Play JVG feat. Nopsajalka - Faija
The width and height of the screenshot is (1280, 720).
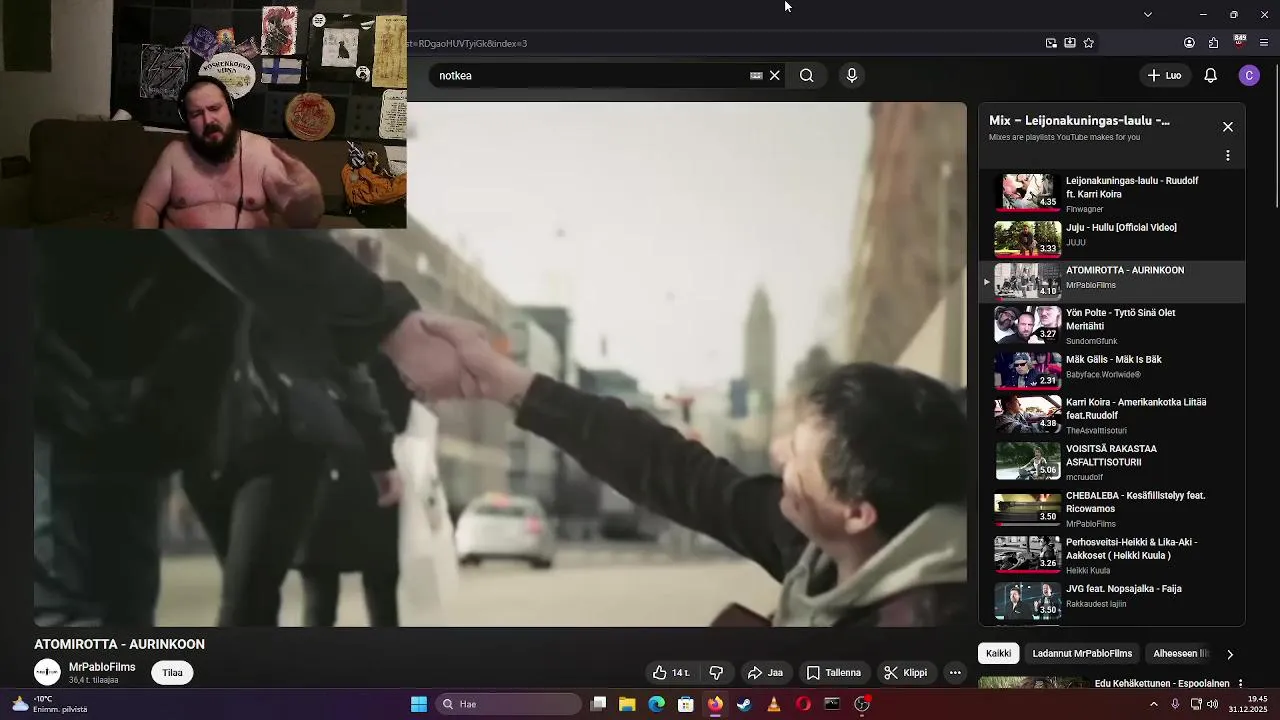click(1112, 601)
